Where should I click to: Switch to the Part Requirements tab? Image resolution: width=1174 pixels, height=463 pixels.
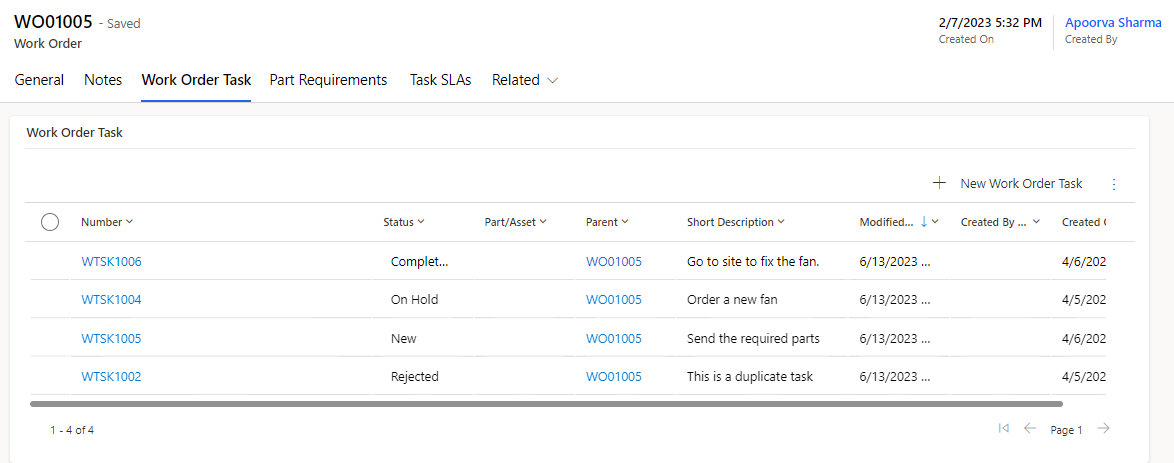tap(328, 80)
